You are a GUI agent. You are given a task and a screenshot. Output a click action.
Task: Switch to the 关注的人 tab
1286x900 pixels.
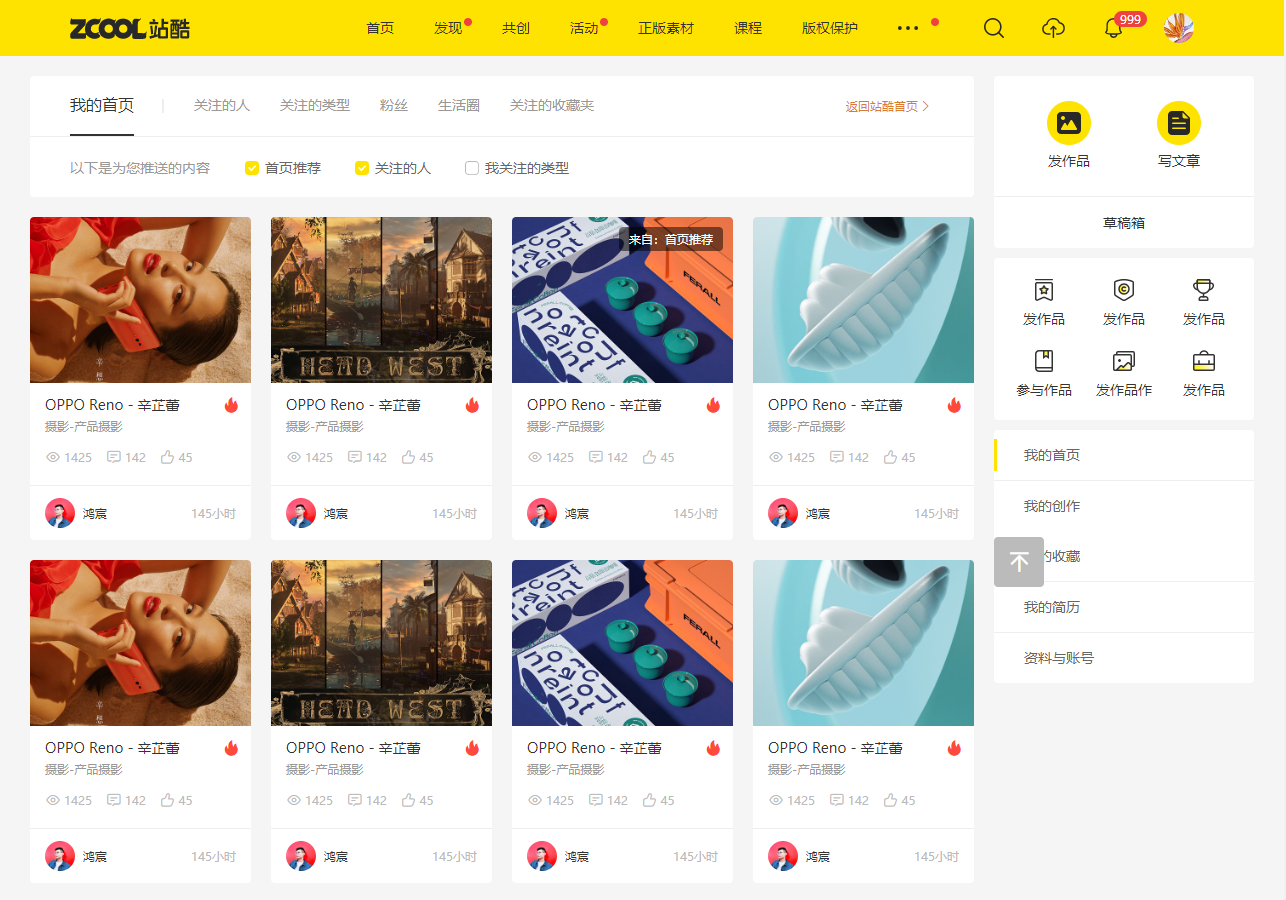tap(222, 105)
